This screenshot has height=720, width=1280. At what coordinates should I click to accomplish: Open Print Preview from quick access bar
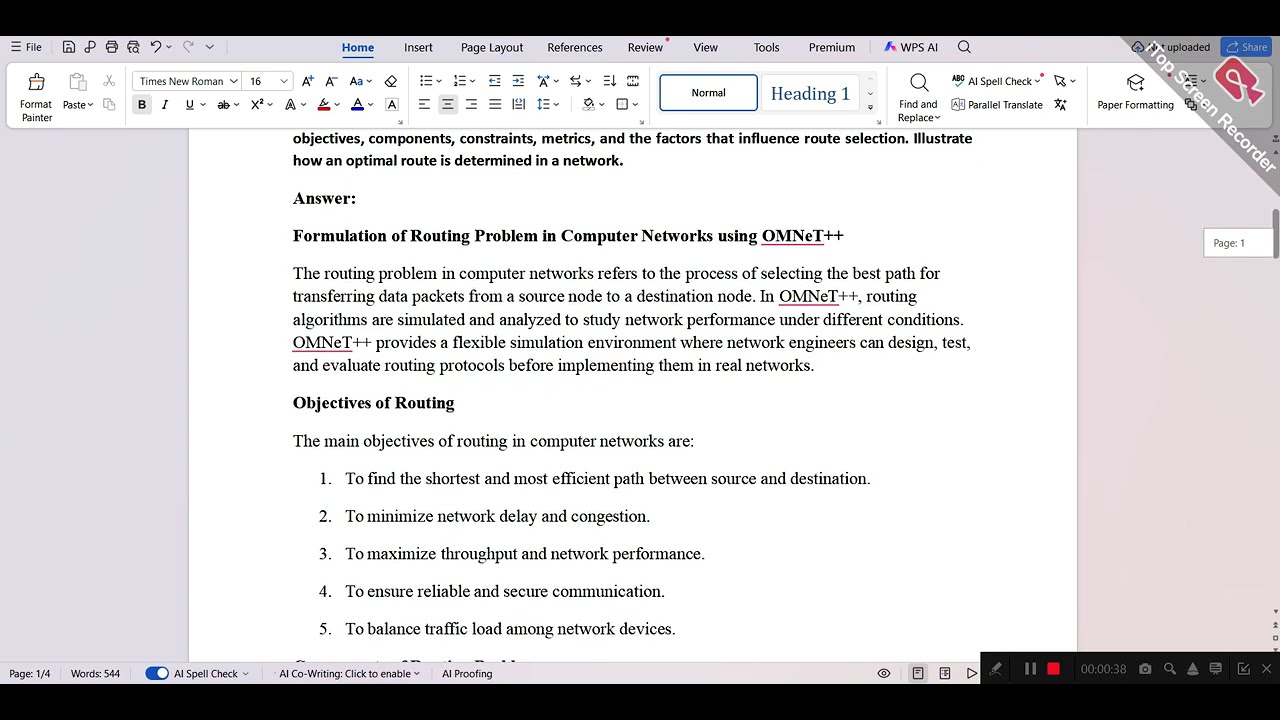pos(133,47)
